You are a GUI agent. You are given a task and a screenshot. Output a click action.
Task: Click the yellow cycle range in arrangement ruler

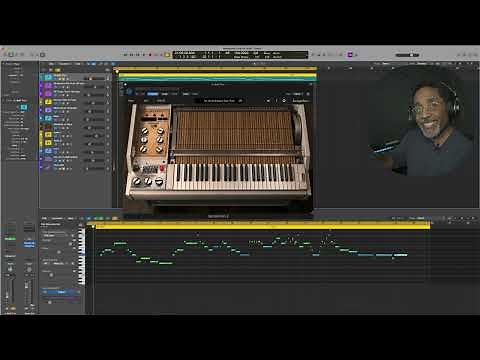point(217,68)
